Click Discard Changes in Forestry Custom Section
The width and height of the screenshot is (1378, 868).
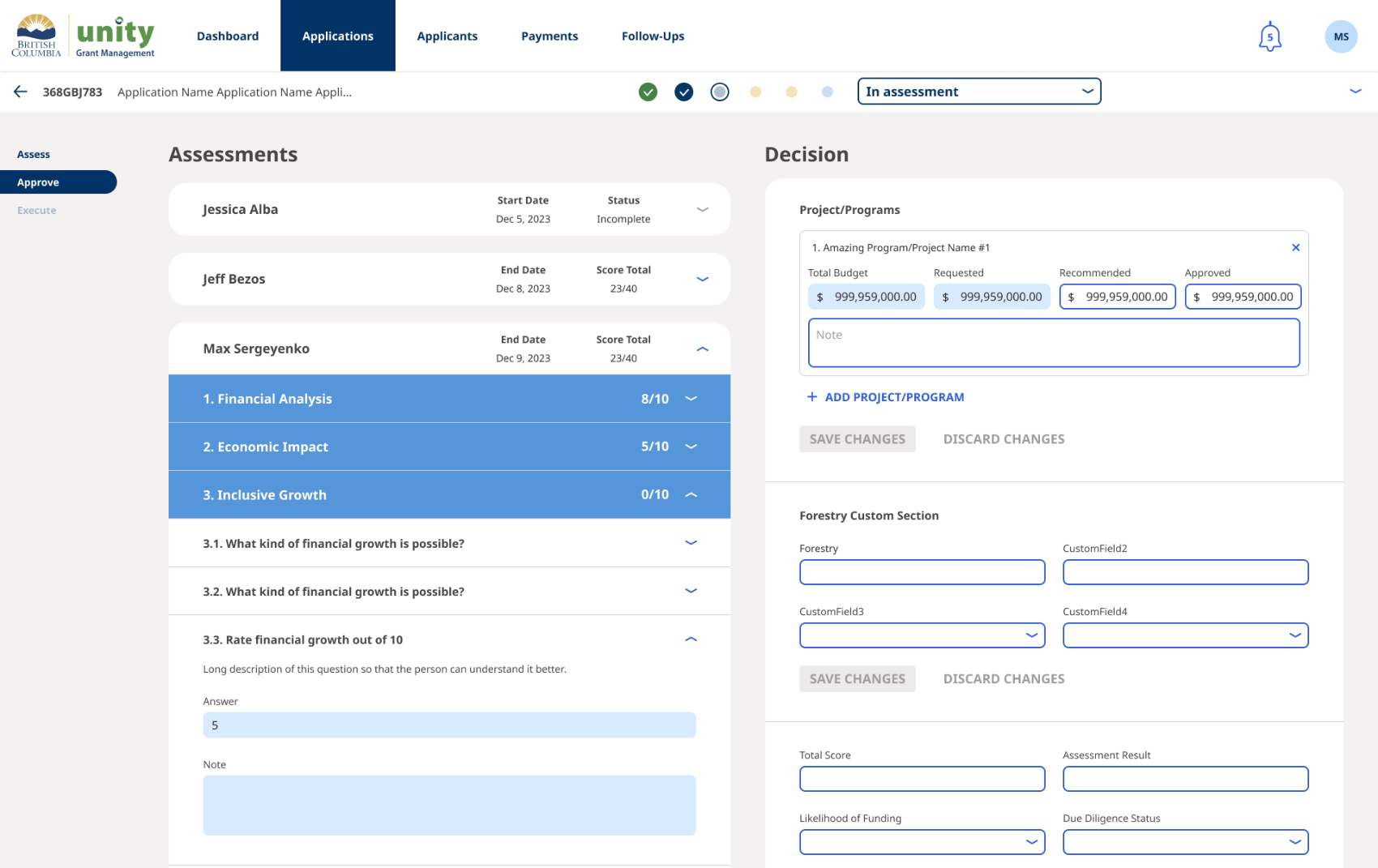tap(1004, 679)
